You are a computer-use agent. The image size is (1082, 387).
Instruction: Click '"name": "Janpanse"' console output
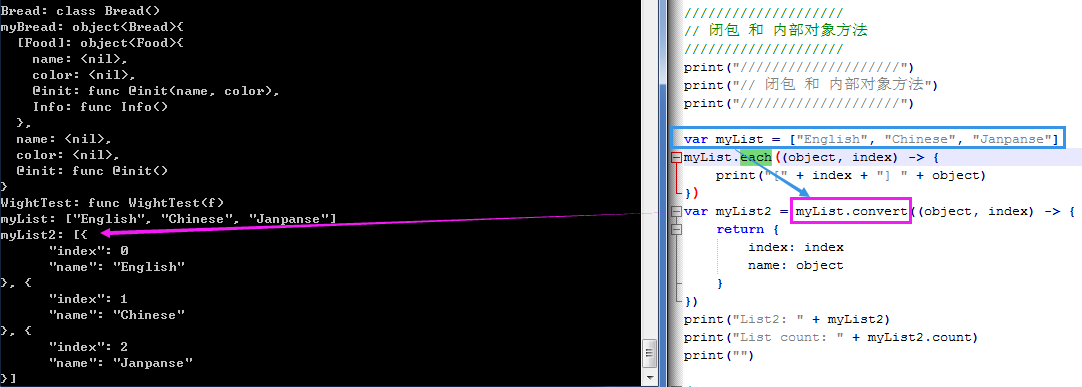[x=121, y=362]
